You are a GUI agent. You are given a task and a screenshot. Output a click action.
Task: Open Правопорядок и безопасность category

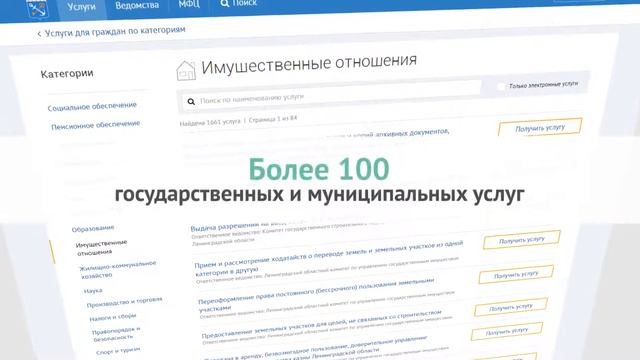pyautogui.click(x=116, y=333)
